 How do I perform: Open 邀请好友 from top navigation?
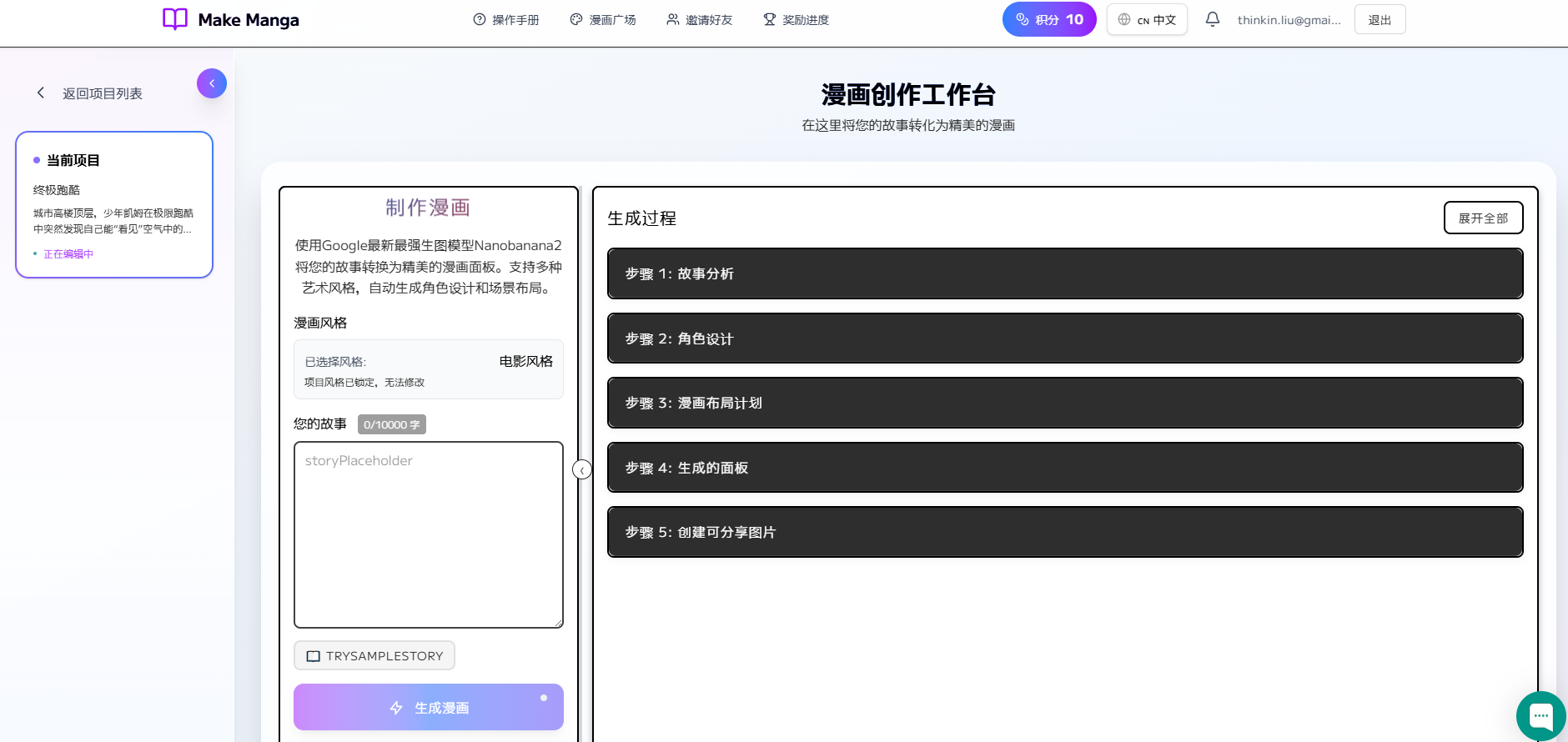[700, 20]
